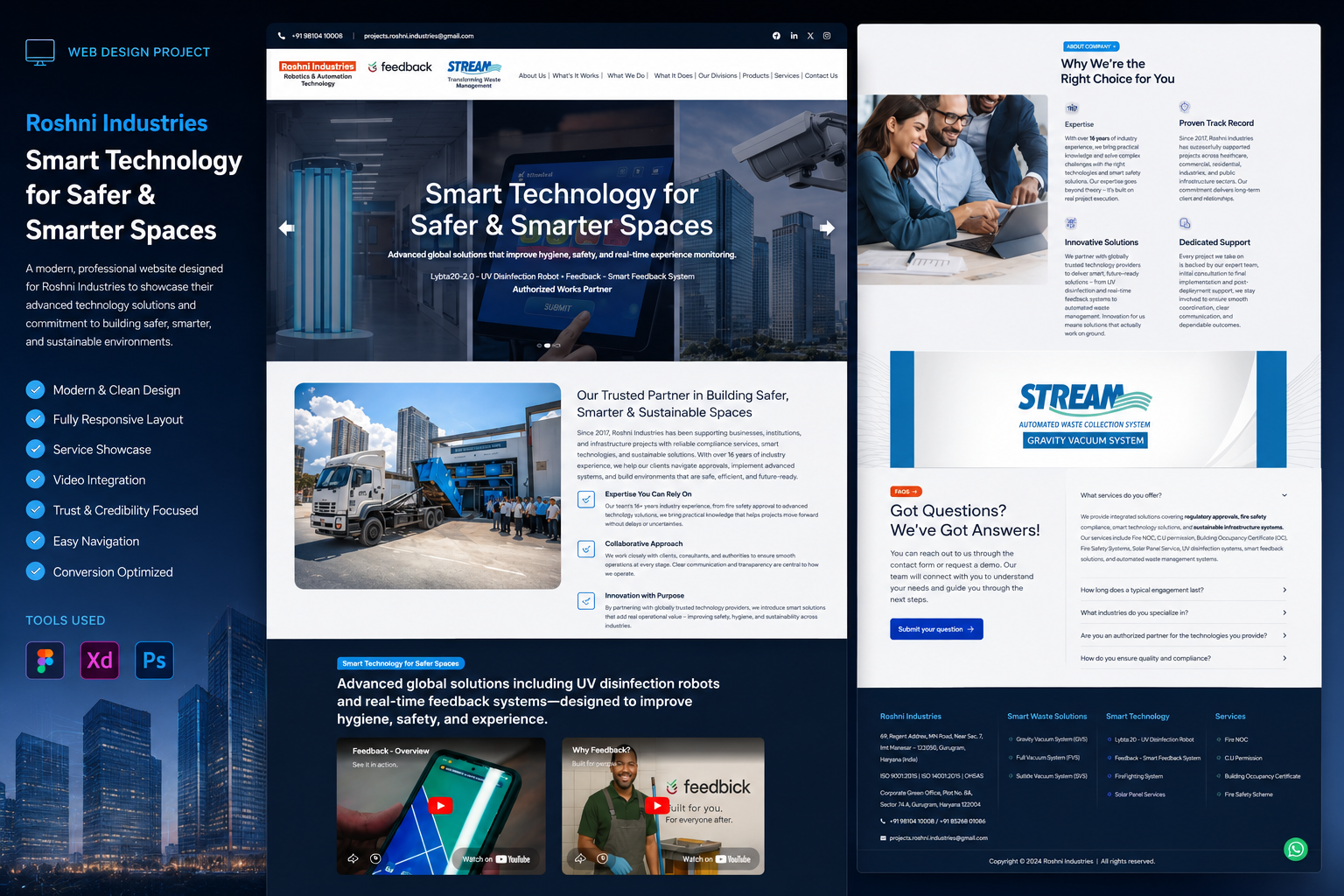1344x896 pixels.
Task: Open WhatsApp chat floating button
Action: point(1296,849)
